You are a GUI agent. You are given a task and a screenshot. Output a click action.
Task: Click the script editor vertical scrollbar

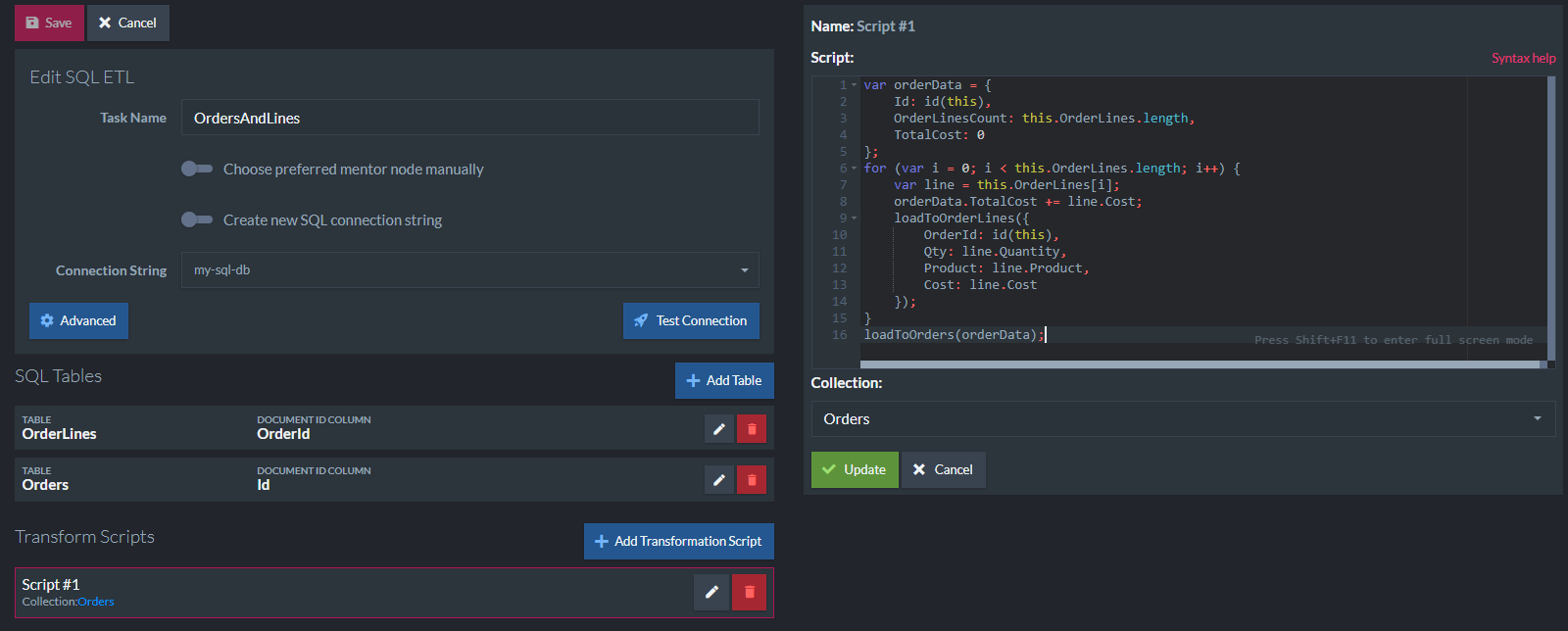(1551, 218)
